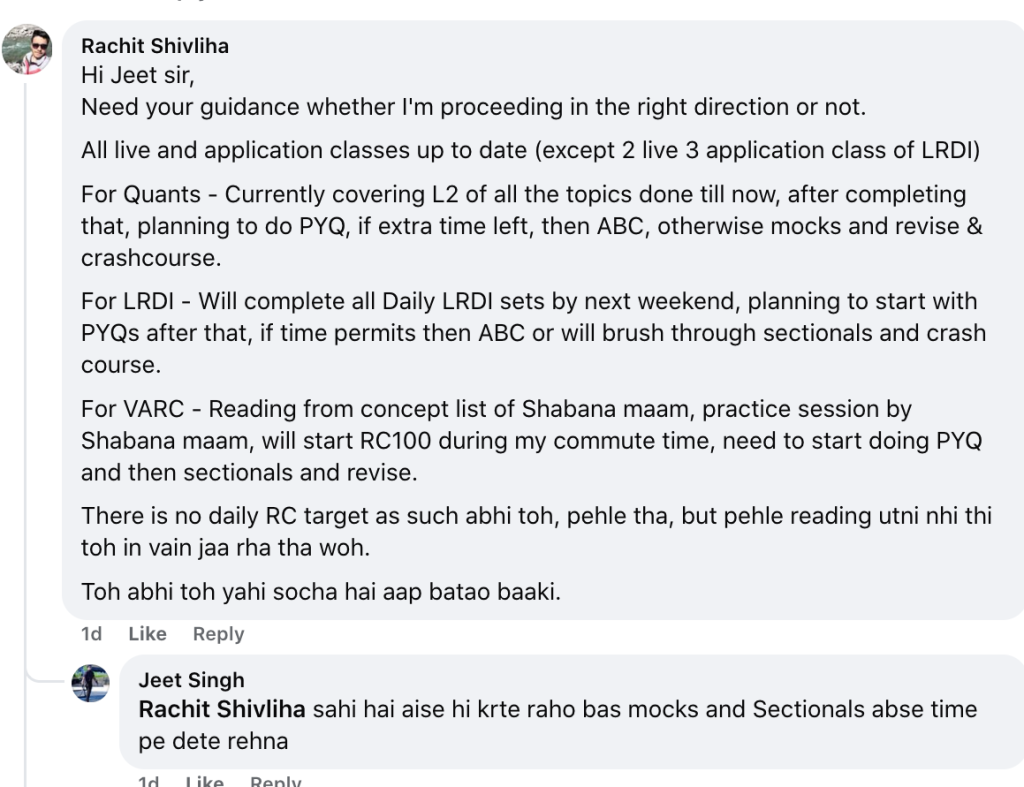Click the Rachit Shivliha commenter name

(155, 46)
